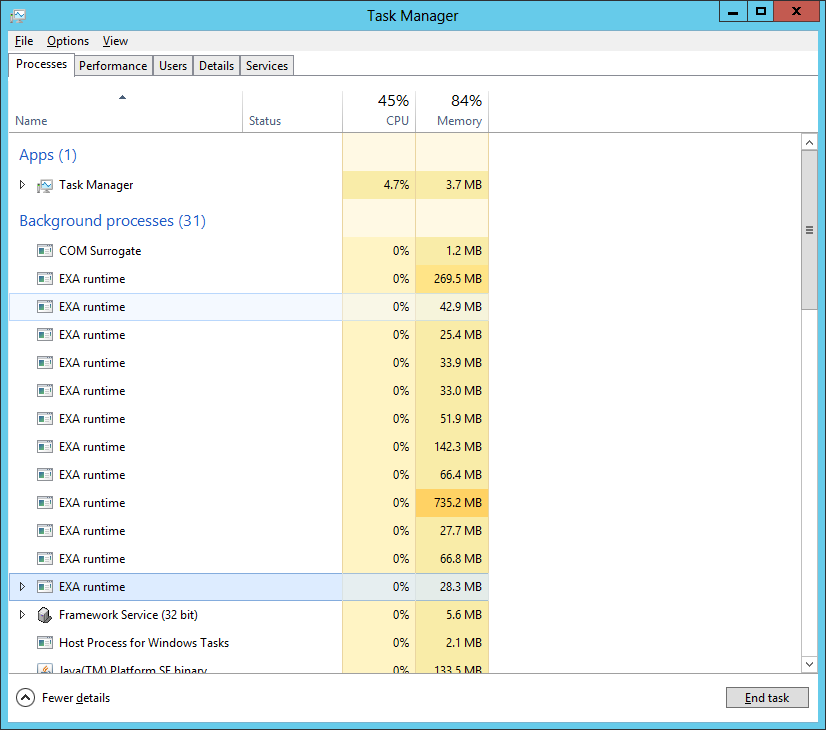Click the Host Process for Windows Tasks icon
826x730 pixels.
pyautogui.click(x=45, y=643)
